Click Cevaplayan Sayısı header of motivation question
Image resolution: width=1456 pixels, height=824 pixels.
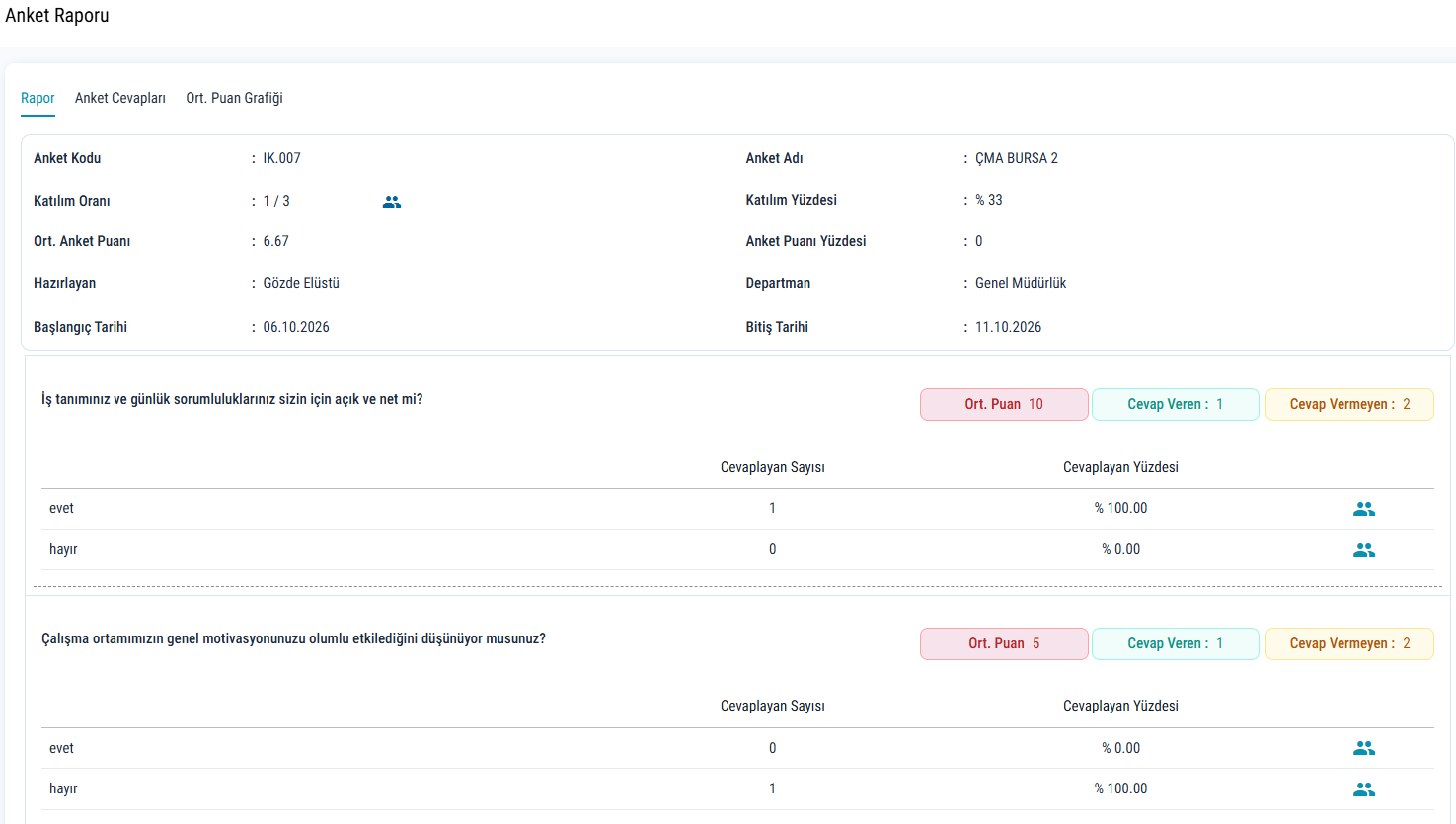pos(773,706)
